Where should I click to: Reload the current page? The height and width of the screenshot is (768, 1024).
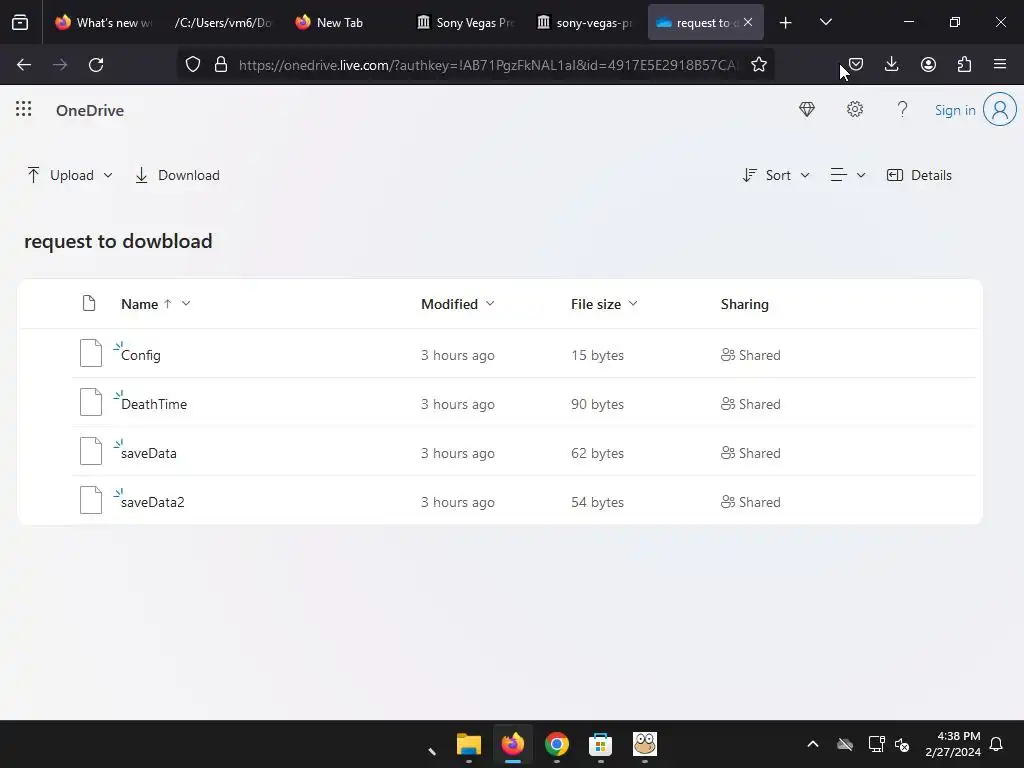96,65
